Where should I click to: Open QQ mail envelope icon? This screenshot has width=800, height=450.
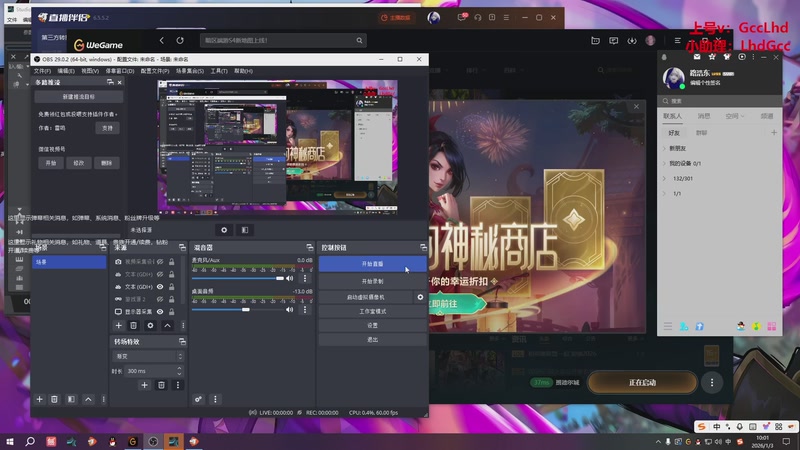pyautogui.click(x=697, y=57)
